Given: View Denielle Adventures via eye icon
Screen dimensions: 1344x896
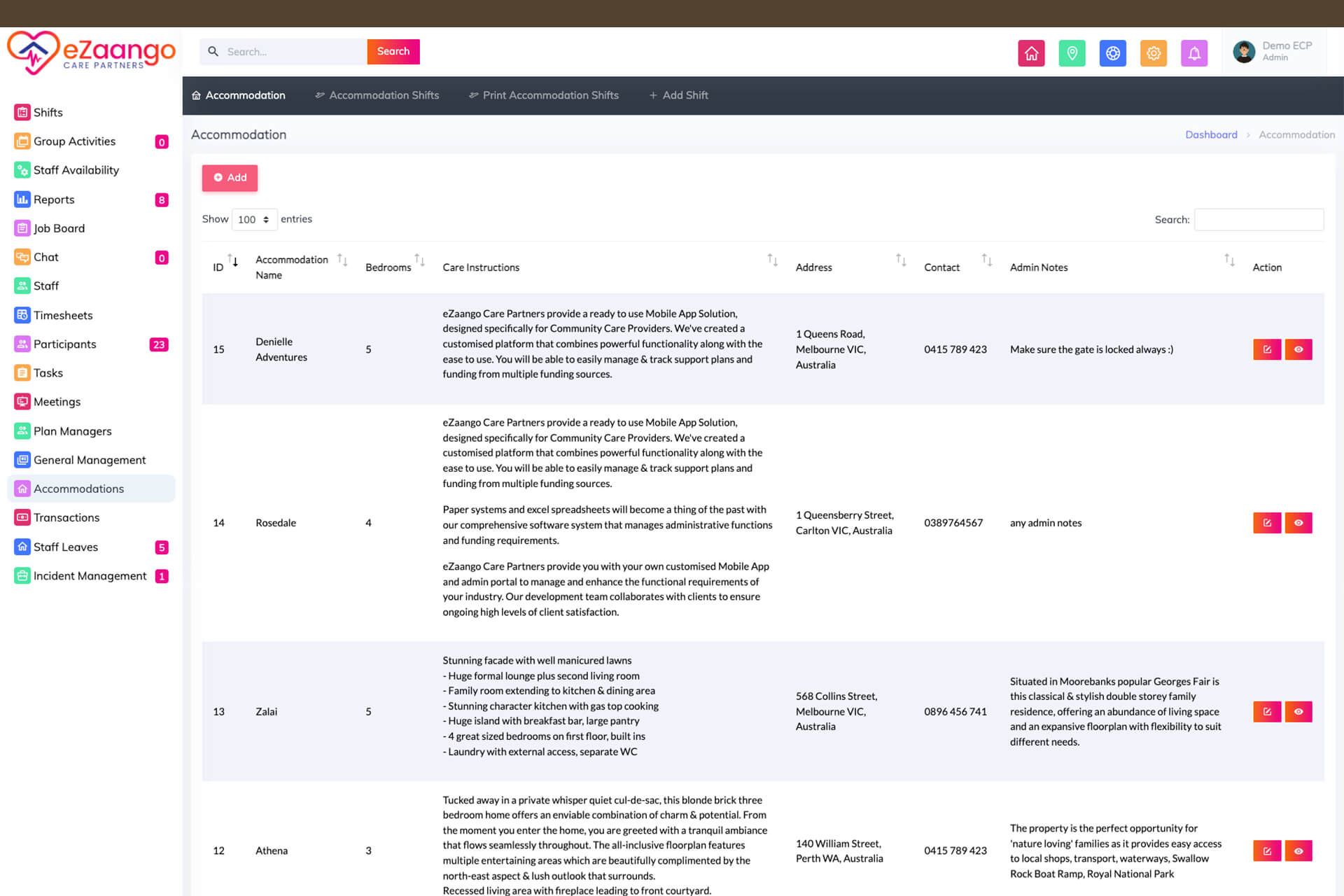Looking at the screenshot, I should click(1298, 349).
